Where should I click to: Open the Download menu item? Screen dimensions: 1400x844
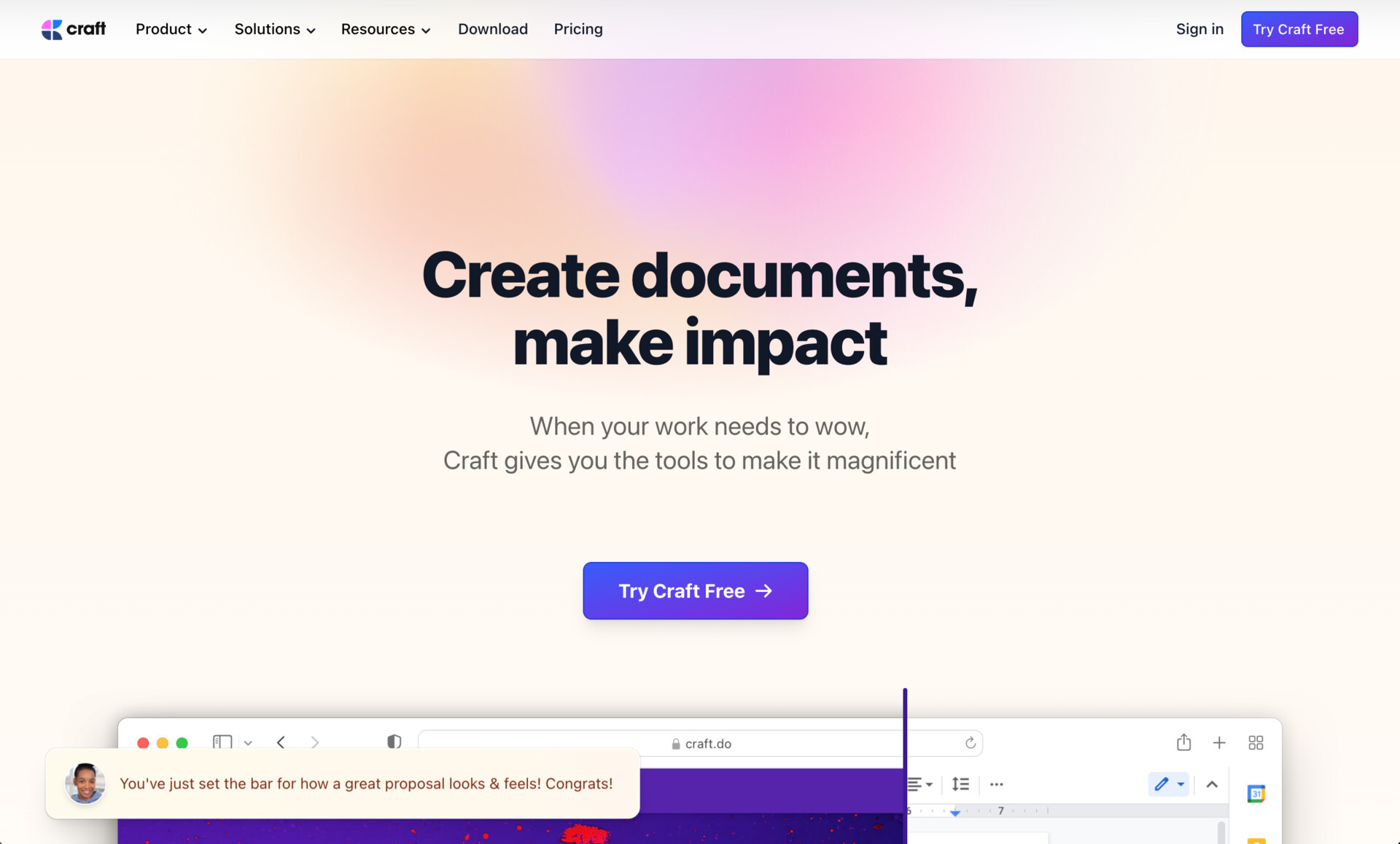click(x=493, y=29)
